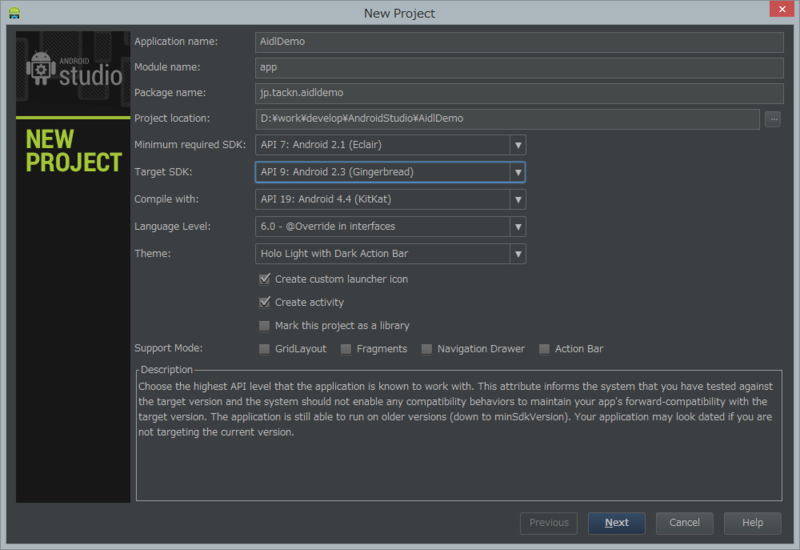Open Help for the wizard

tap(752, 523)
